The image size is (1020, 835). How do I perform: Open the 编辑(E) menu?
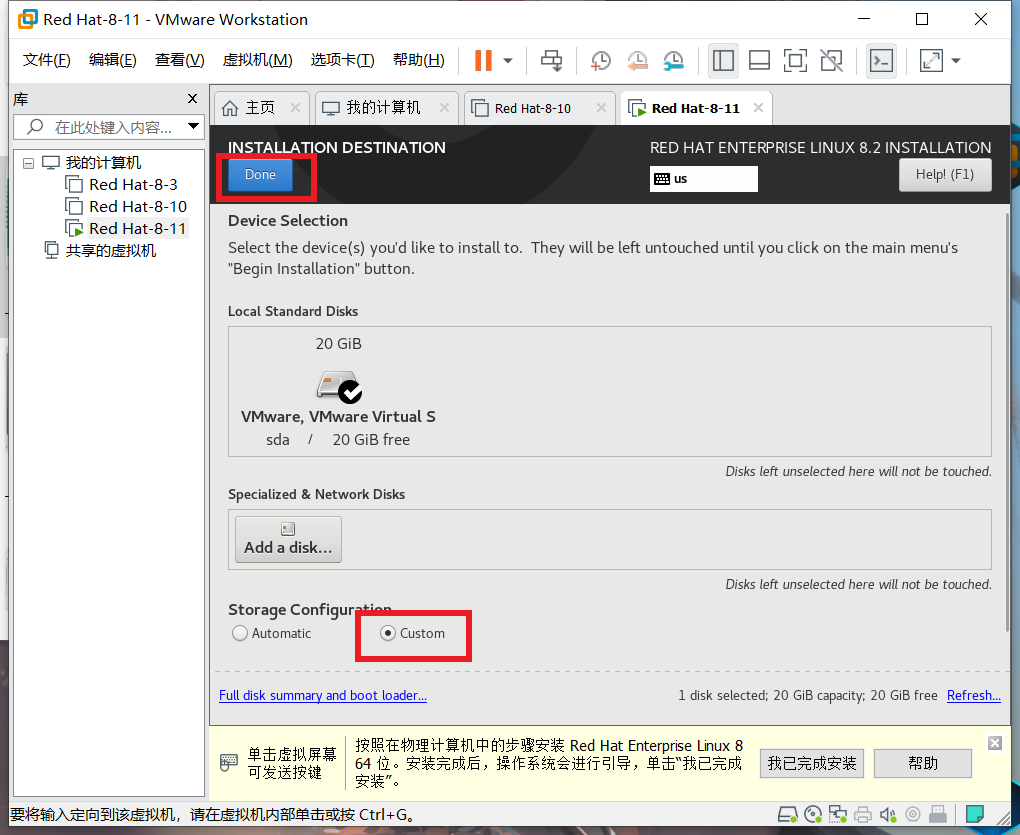pyautogui.click(x=113, y=60)
